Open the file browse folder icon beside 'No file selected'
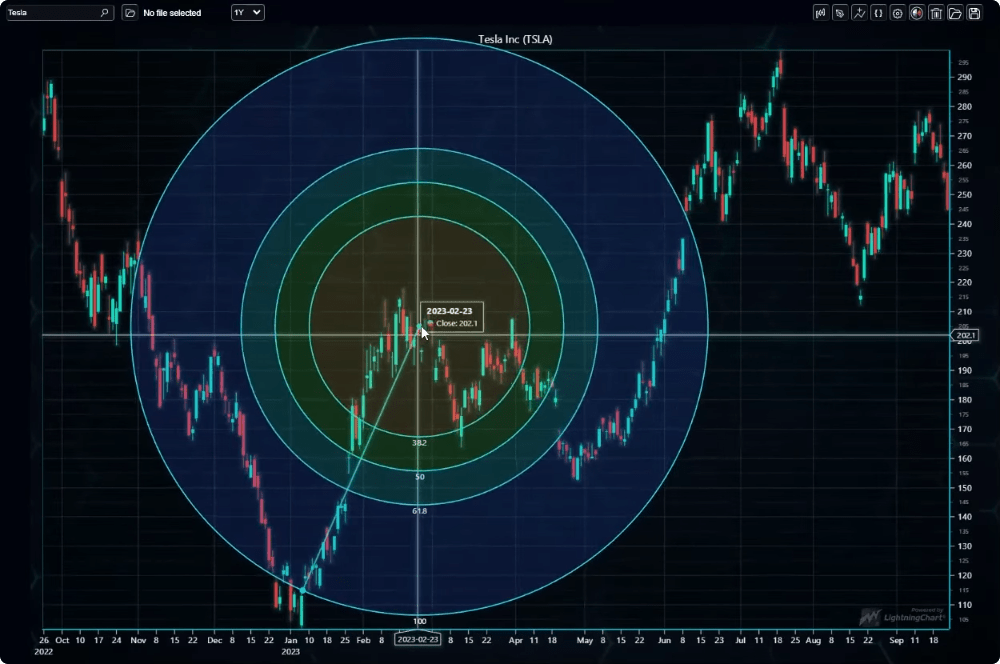Image resolution: width=1000 pixels, height=664 pixels. [x=129, y=13]
